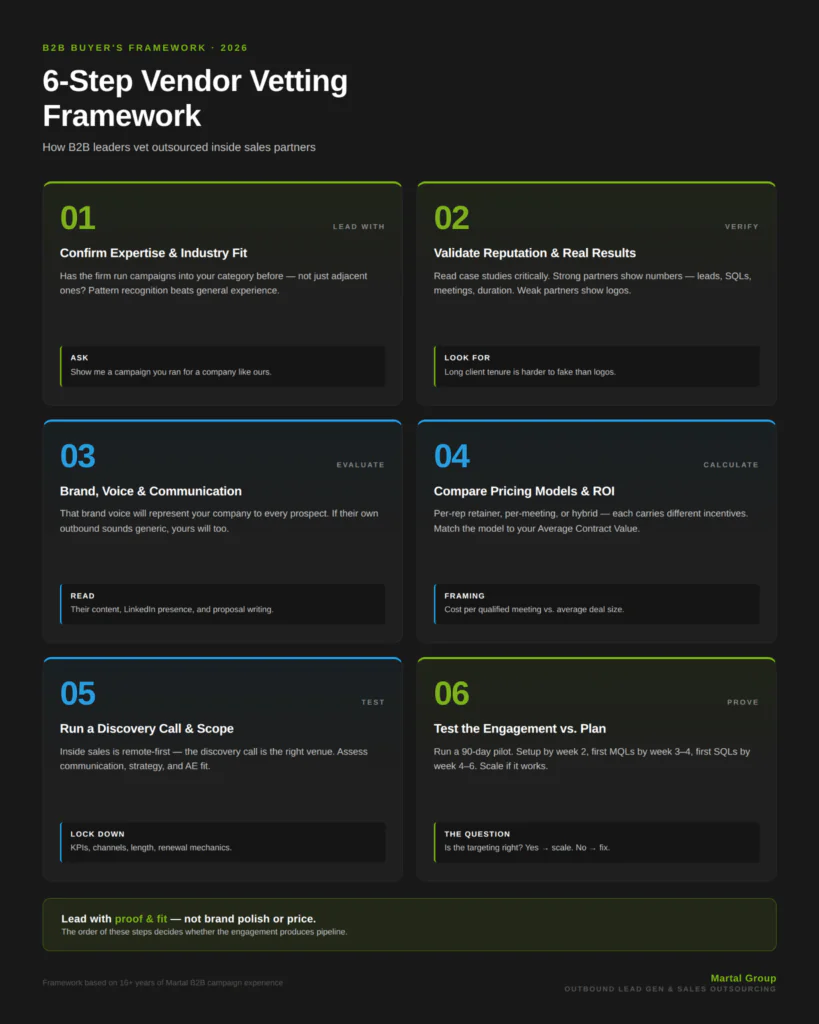This screenshot has height=1024, width=819.
Task: Click THE QUESTION callout box
Action: coord(596,842)
